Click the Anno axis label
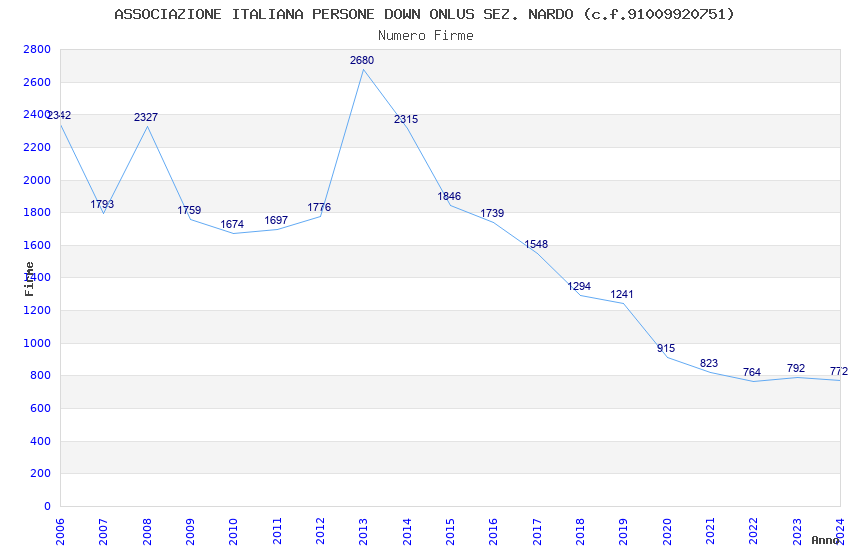 coord(825,540)
